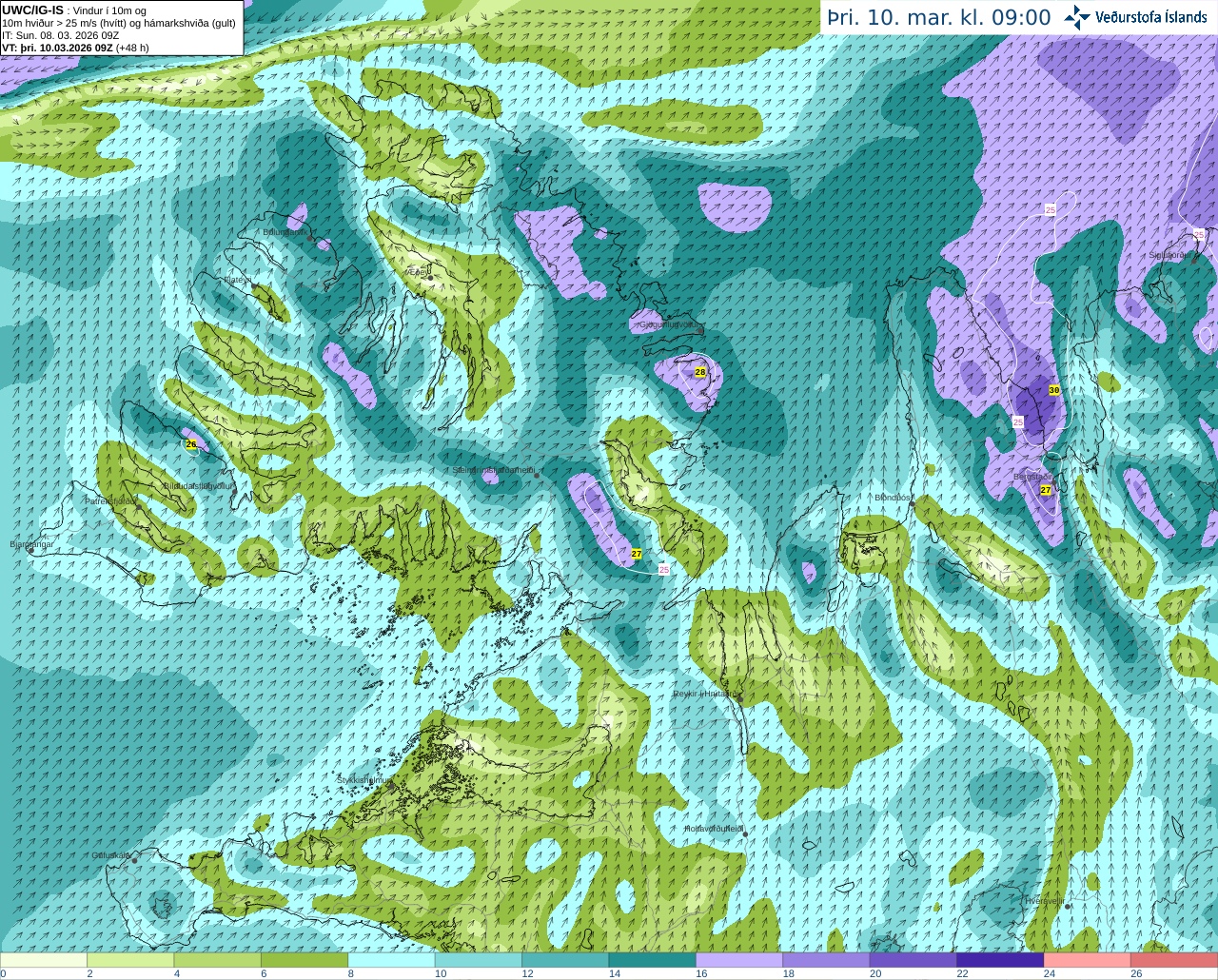Click the legend scale number 20
The width and height of the screenshot is (1218, 980).
tap(875, 973)
